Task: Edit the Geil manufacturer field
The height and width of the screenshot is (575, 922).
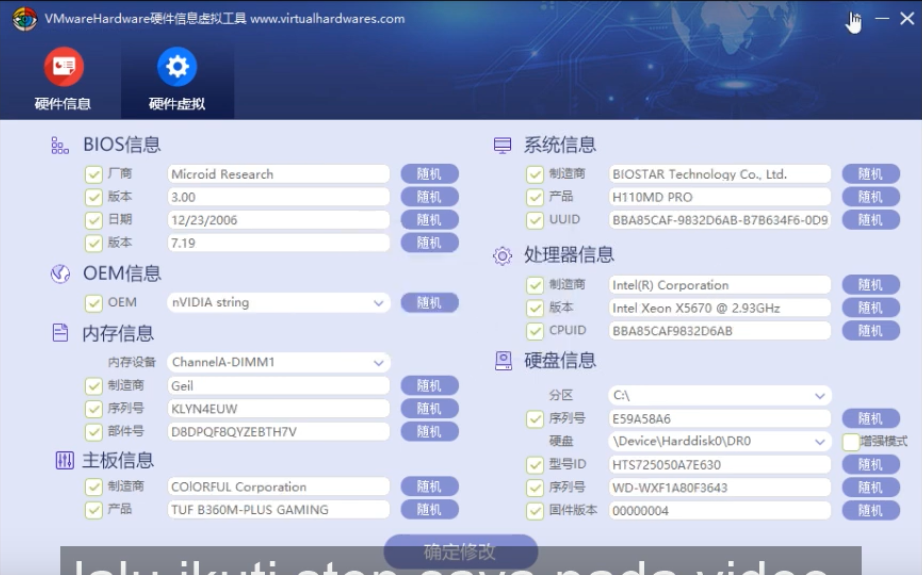Action: point(279,386)
